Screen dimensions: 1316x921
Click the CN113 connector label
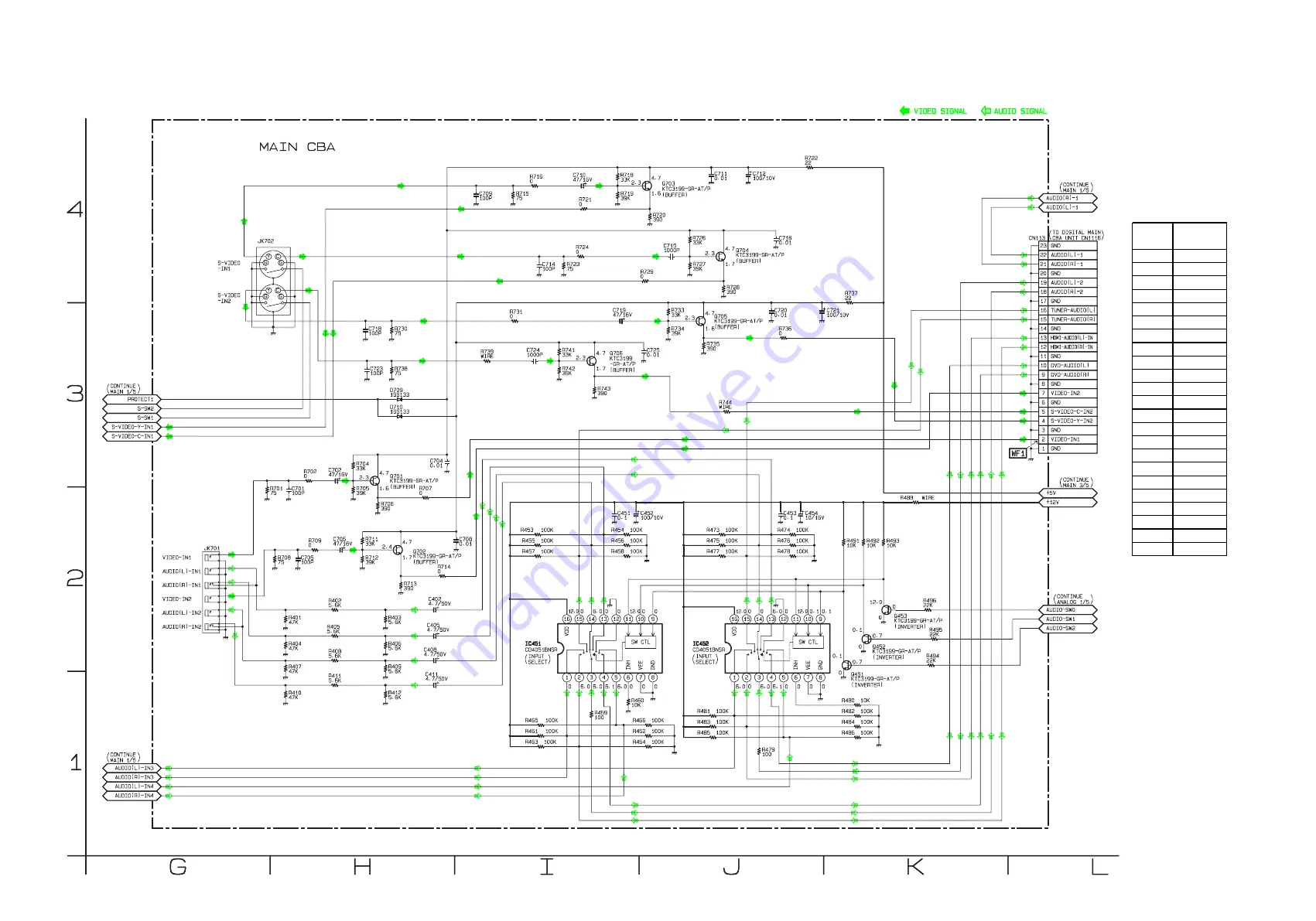(x=1037, y=238)
